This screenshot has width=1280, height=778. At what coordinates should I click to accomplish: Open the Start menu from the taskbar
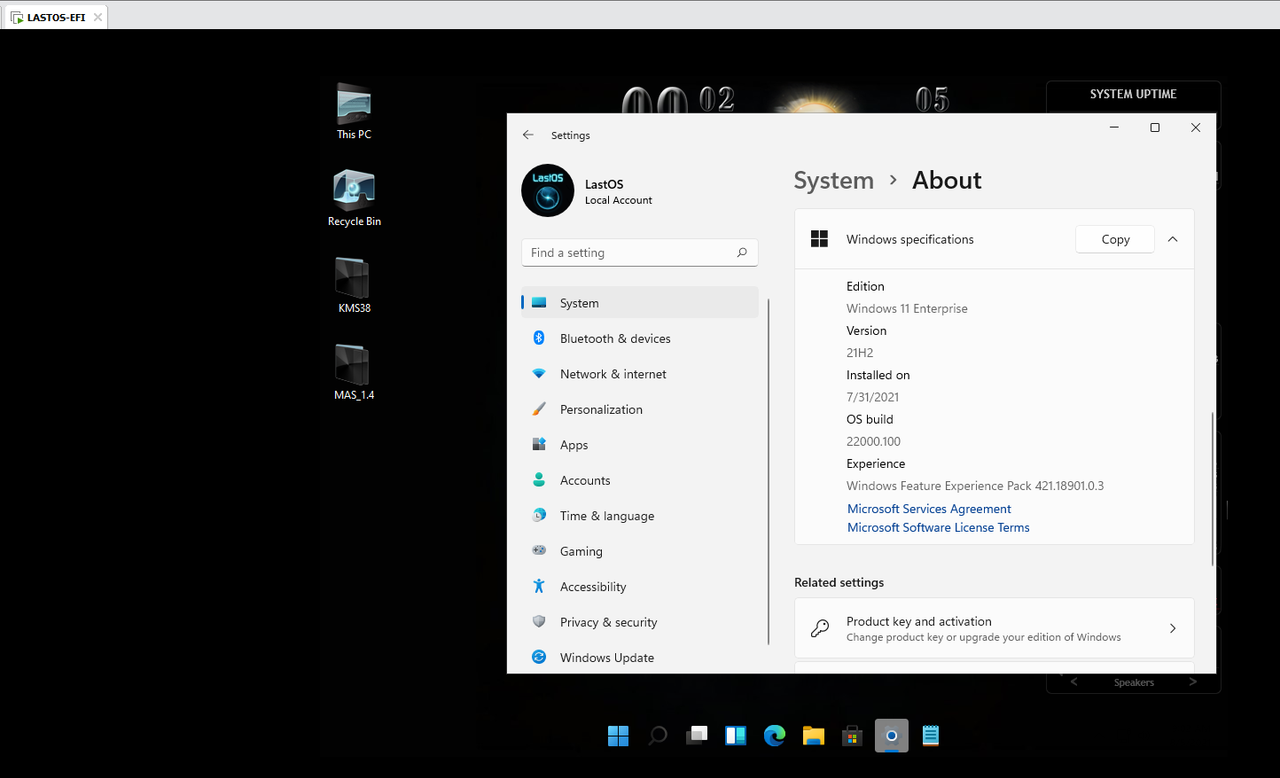pyautogui.click(x=618, y=736)
